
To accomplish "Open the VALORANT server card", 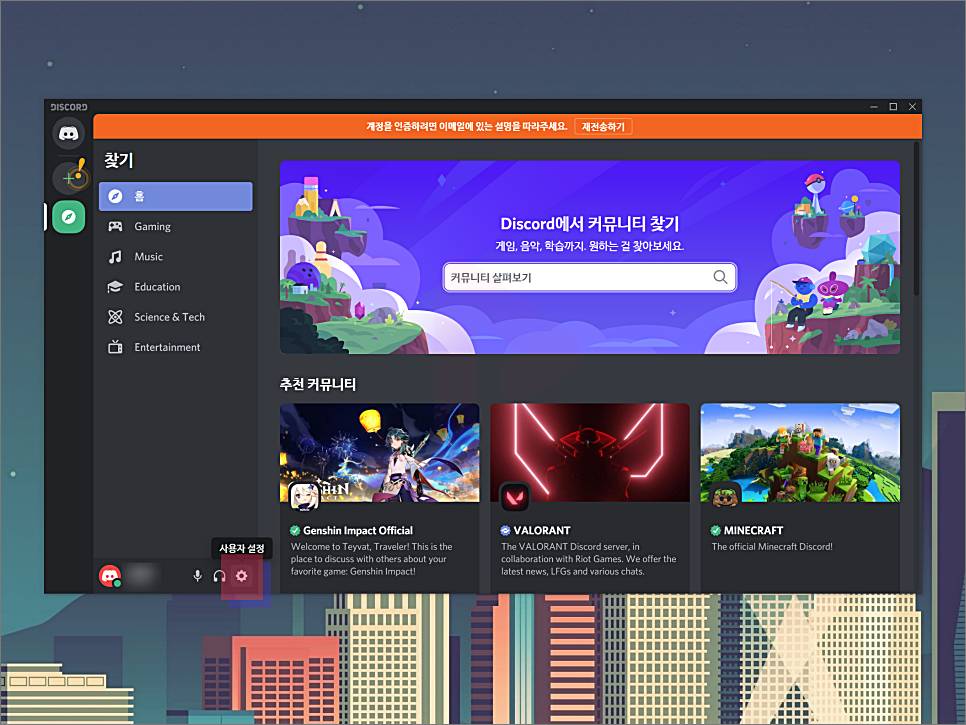I will tap(590, 498).
